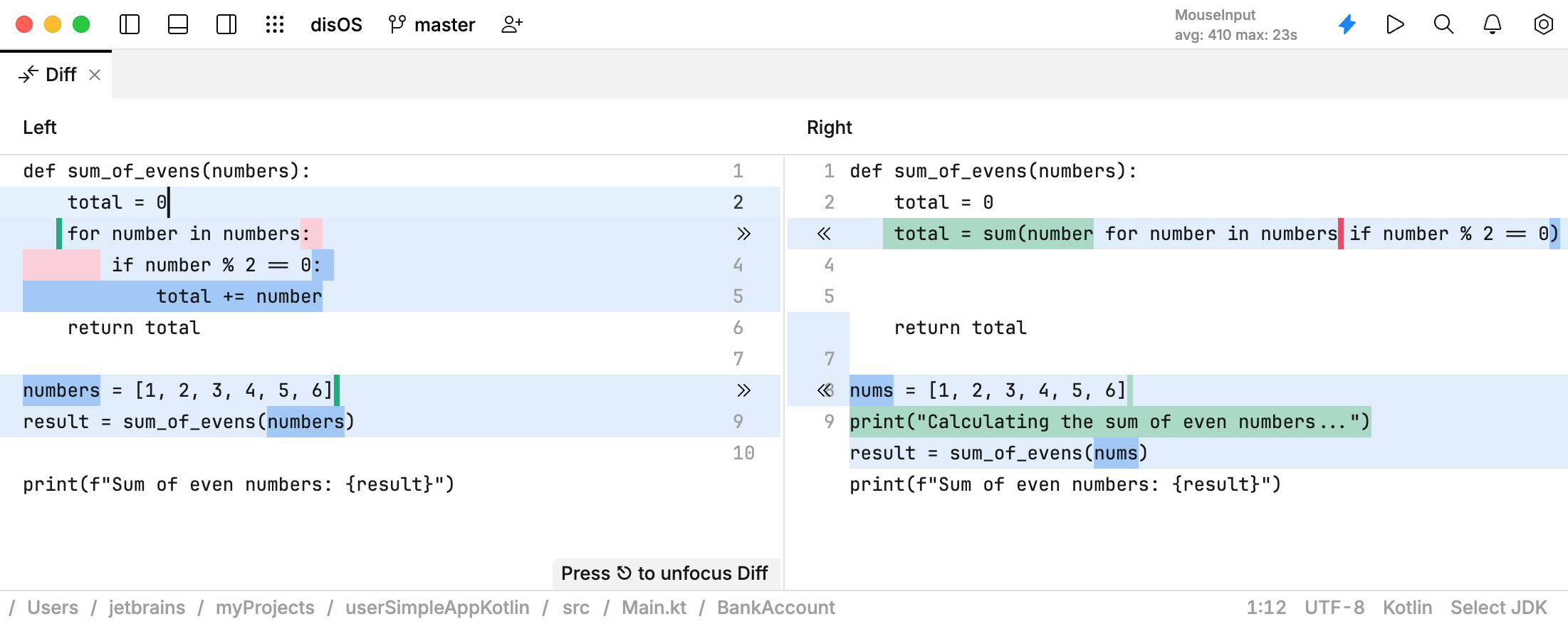This screenshot has width=1568, height=624.
Task: Open the master branch selector
Action: pos(432,25)
